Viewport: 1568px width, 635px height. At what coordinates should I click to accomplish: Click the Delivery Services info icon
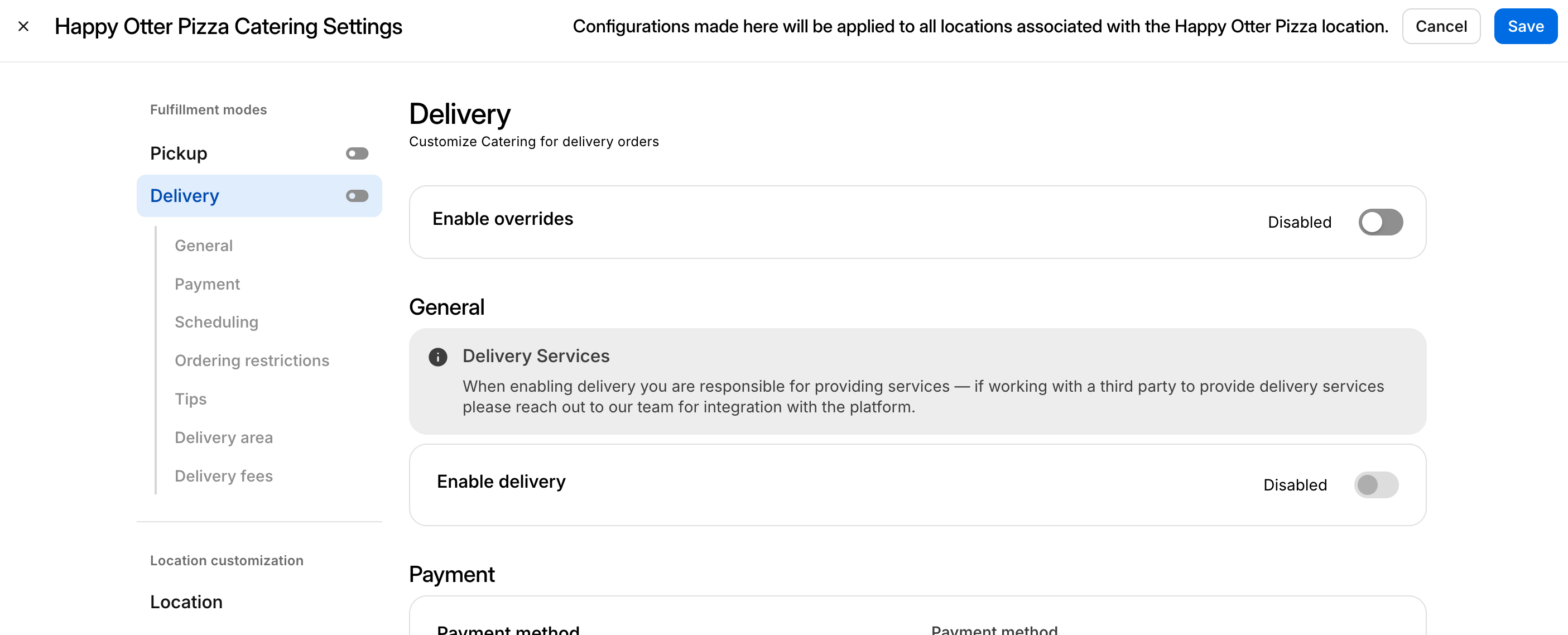[437, 357]
